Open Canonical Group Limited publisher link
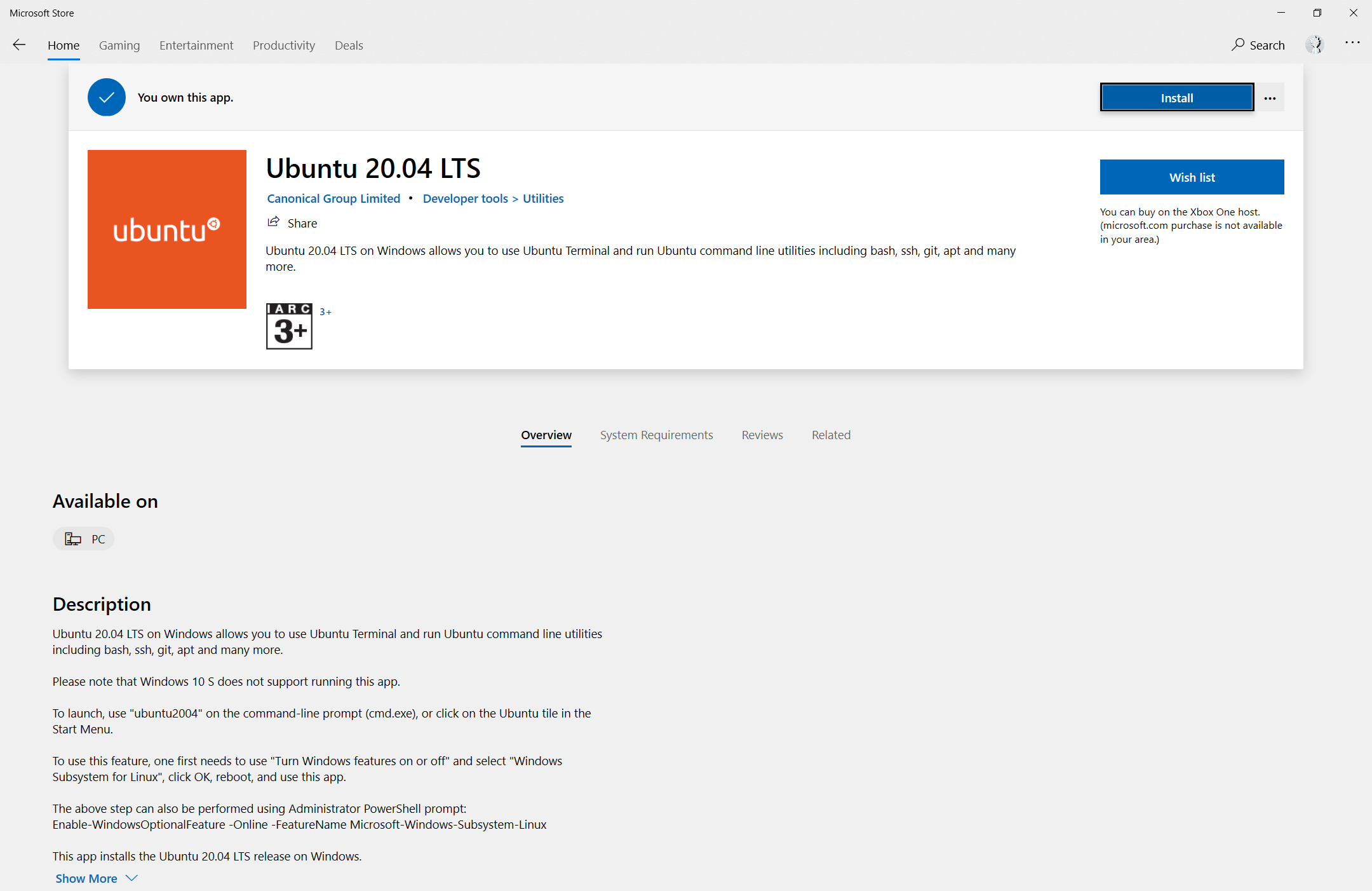 pos(333,198)
